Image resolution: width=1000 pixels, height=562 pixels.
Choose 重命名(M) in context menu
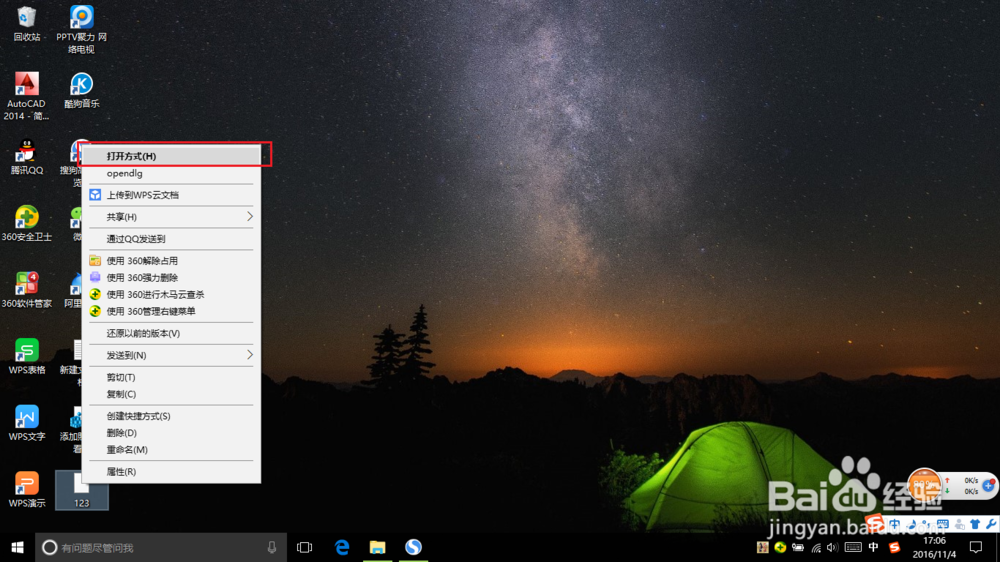click(x=171, y=450)
